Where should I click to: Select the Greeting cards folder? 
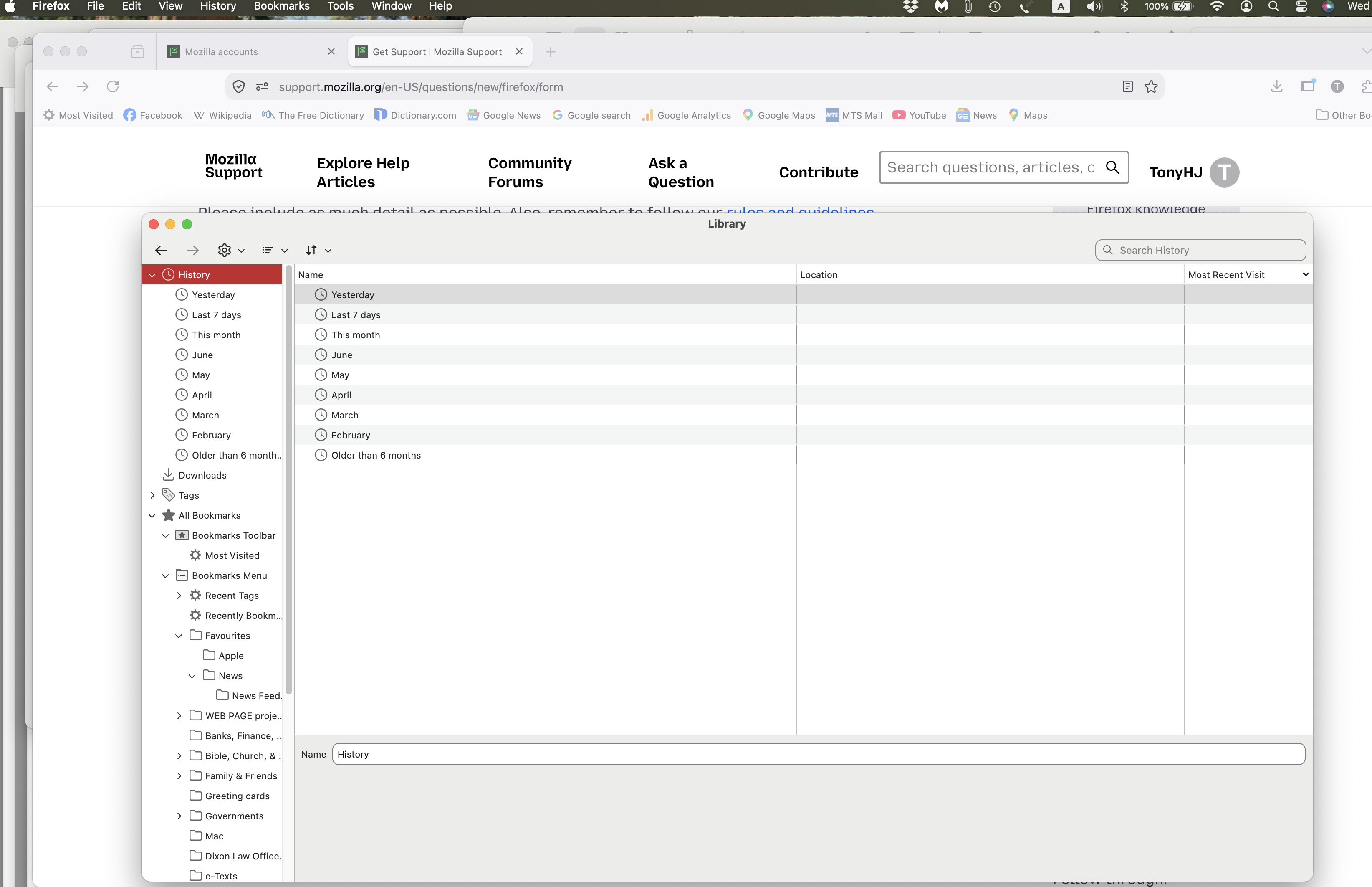pyautogui.click(x=237, y=796)
